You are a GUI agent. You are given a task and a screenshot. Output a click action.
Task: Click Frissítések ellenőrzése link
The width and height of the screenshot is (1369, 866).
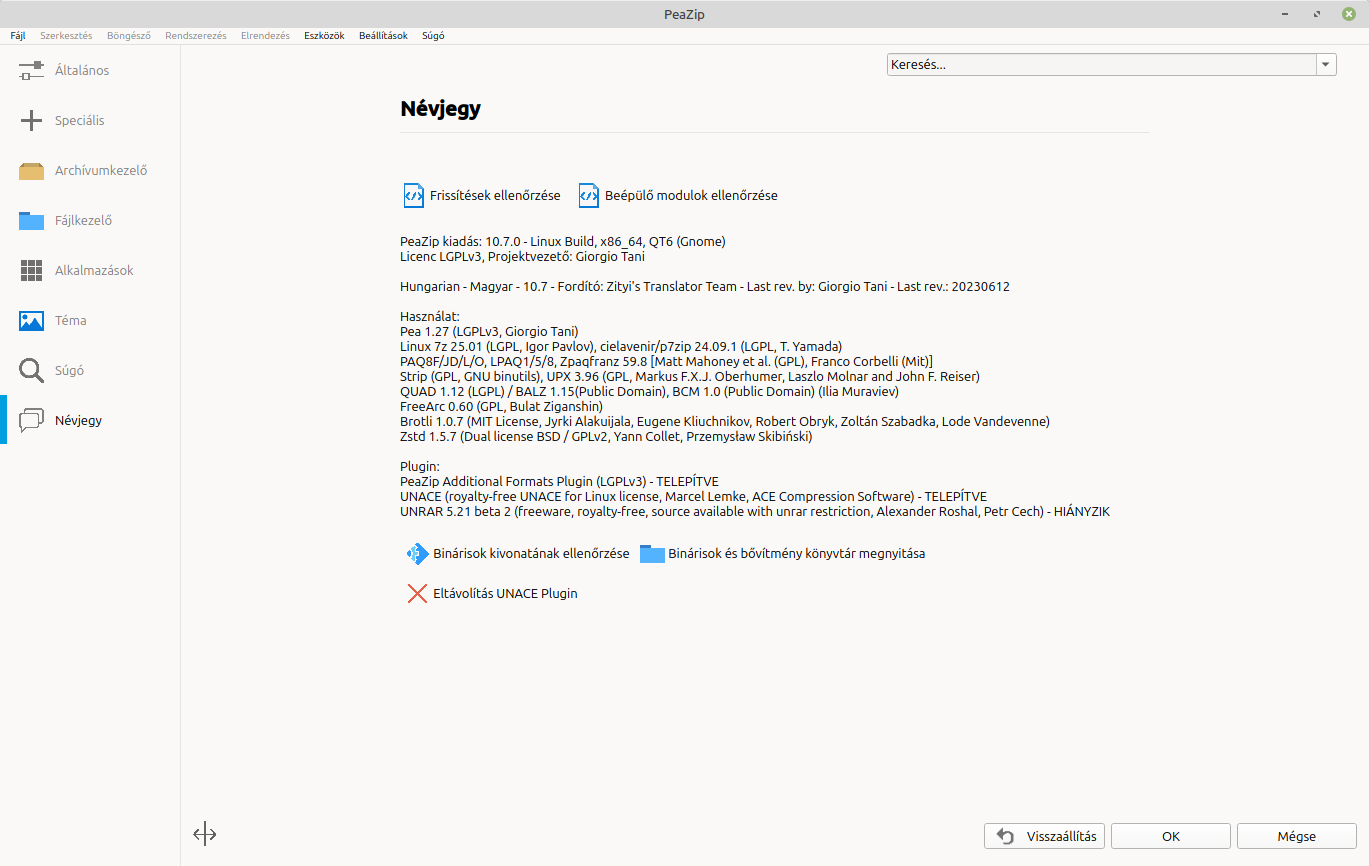pos(494,195)
